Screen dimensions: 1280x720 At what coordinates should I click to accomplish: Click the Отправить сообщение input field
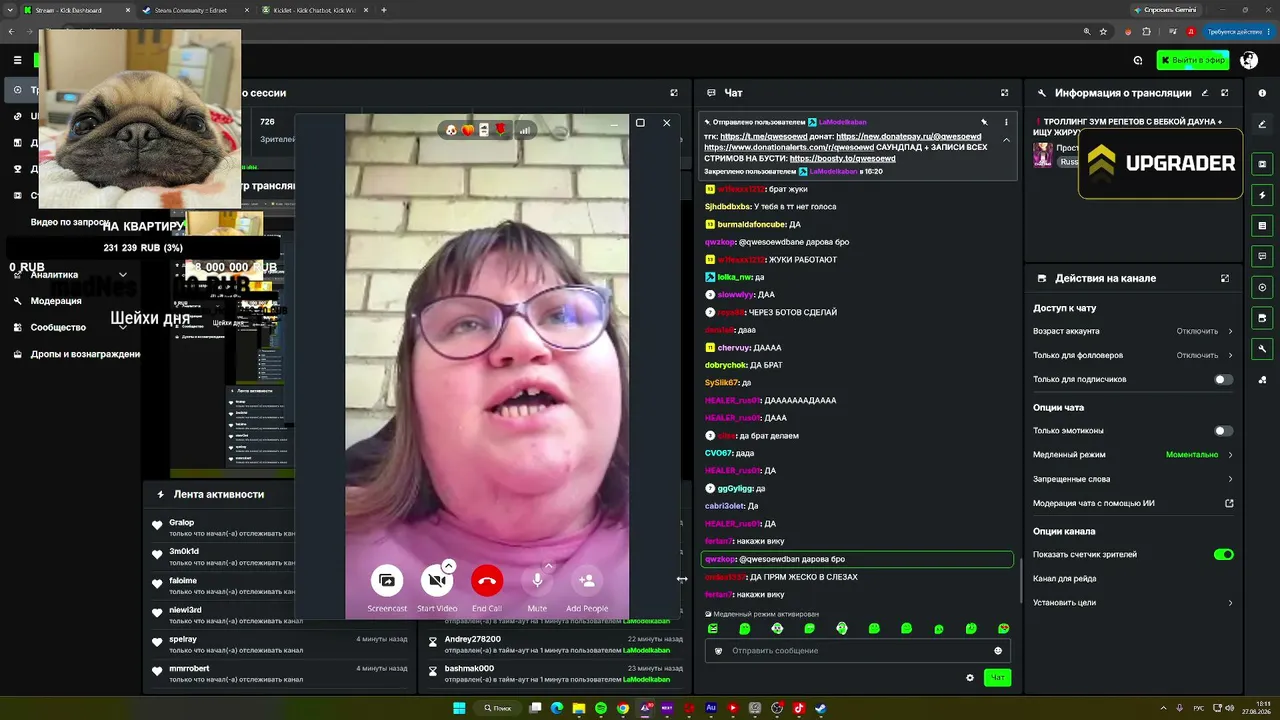tap(858, 651)
